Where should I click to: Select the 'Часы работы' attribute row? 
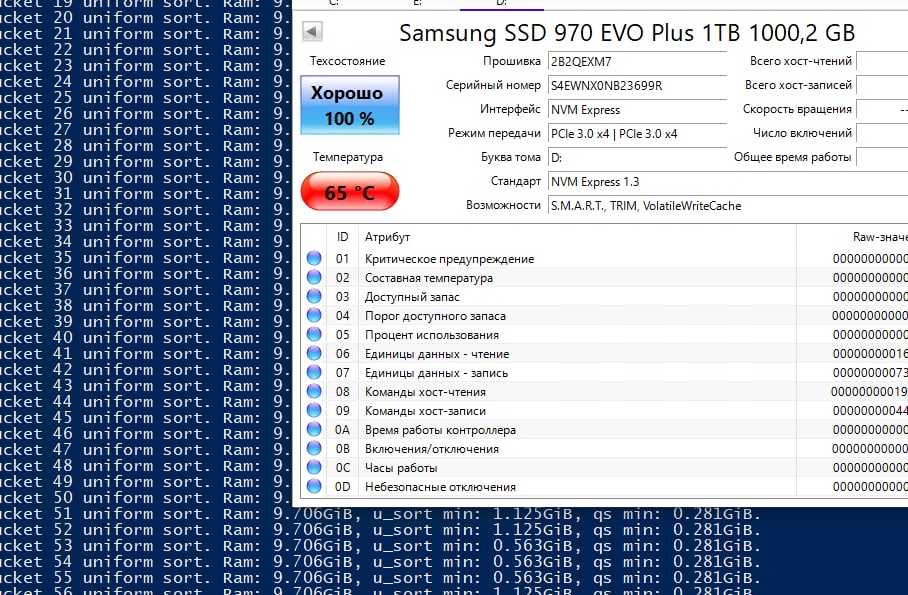(x=604, y=468)
